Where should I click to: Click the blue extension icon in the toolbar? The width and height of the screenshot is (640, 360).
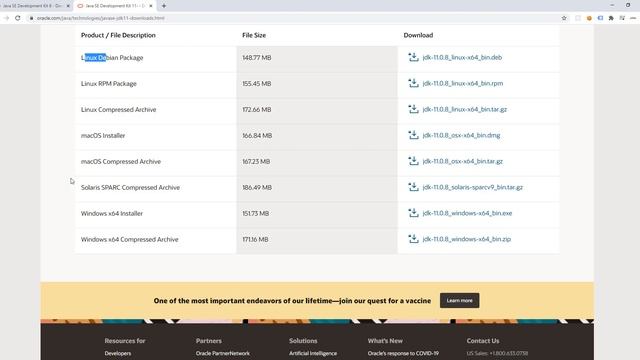(600, 18)
